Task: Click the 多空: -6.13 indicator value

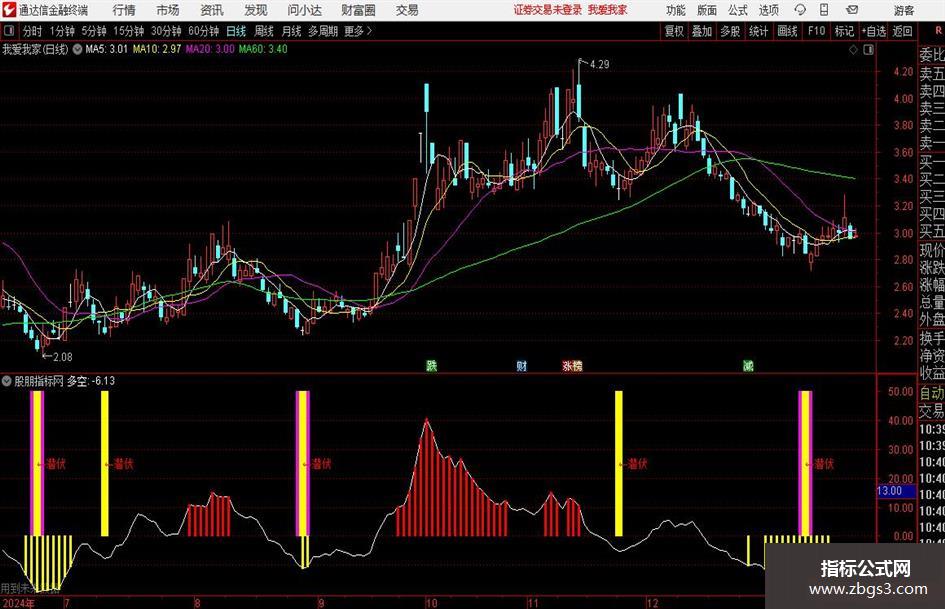Action: (90, 381)
